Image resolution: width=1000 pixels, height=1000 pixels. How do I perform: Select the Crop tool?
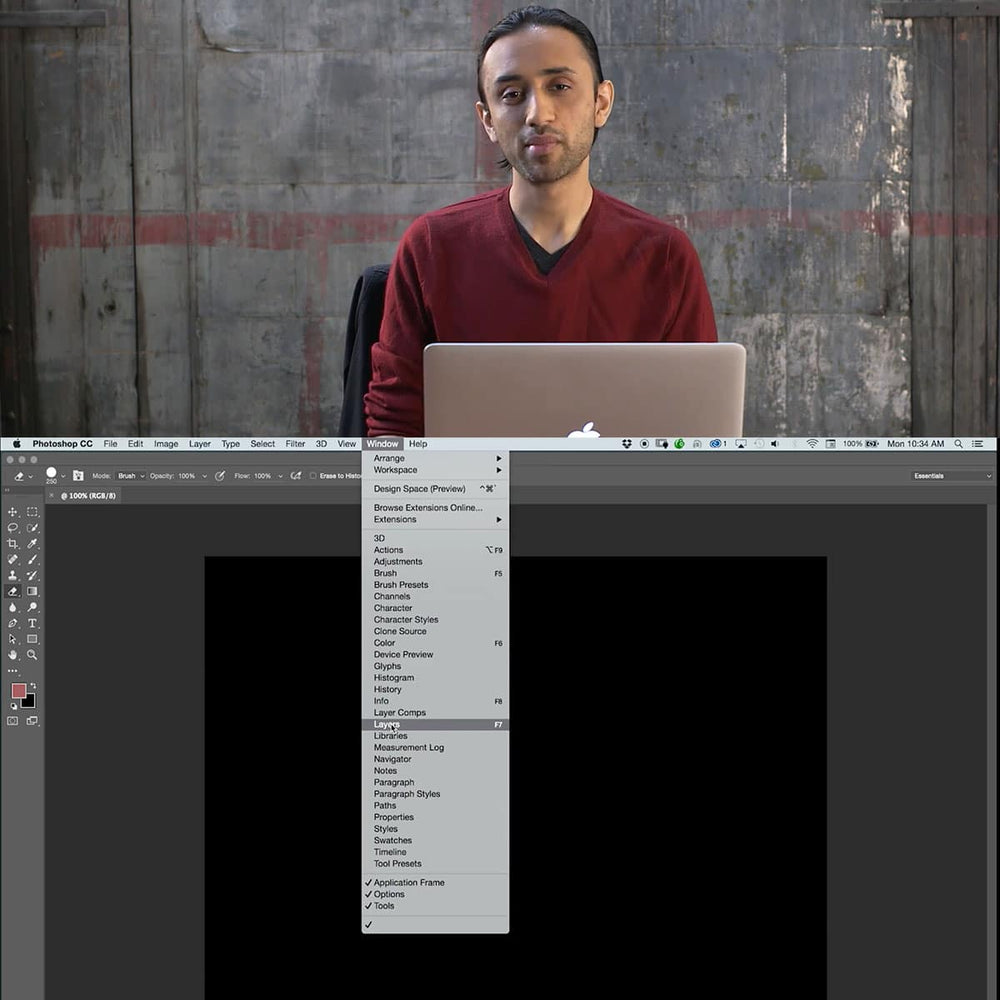13,544
